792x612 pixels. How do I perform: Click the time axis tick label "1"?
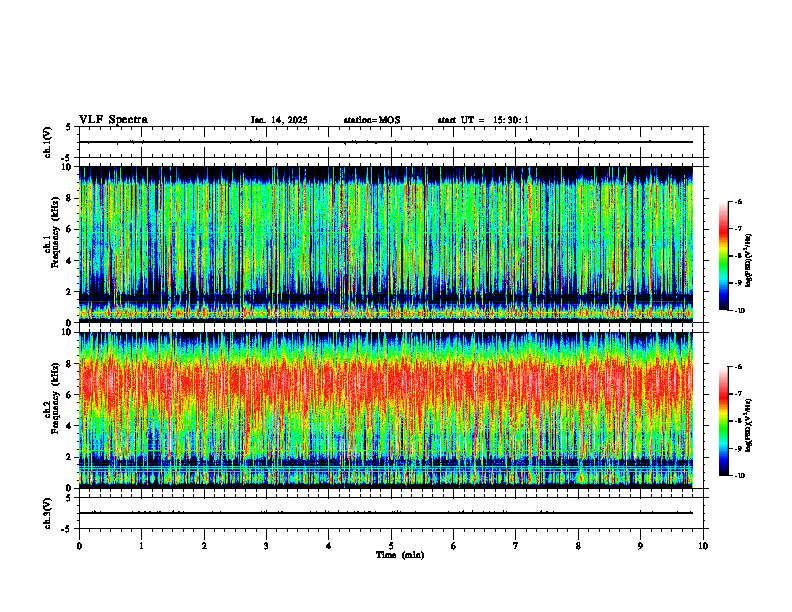click(x=142, y=546)
